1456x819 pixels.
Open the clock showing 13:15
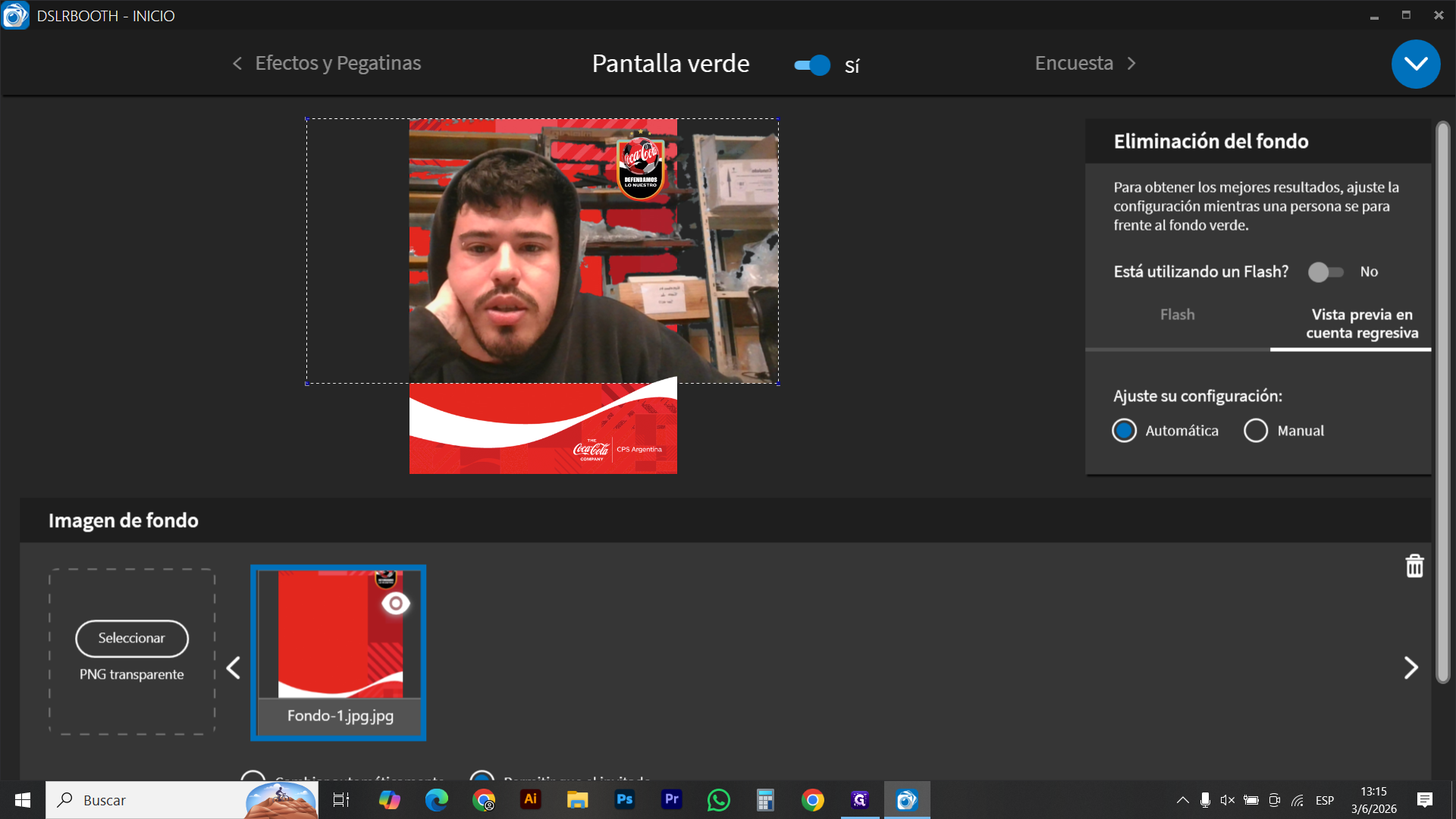point(1373,800)
